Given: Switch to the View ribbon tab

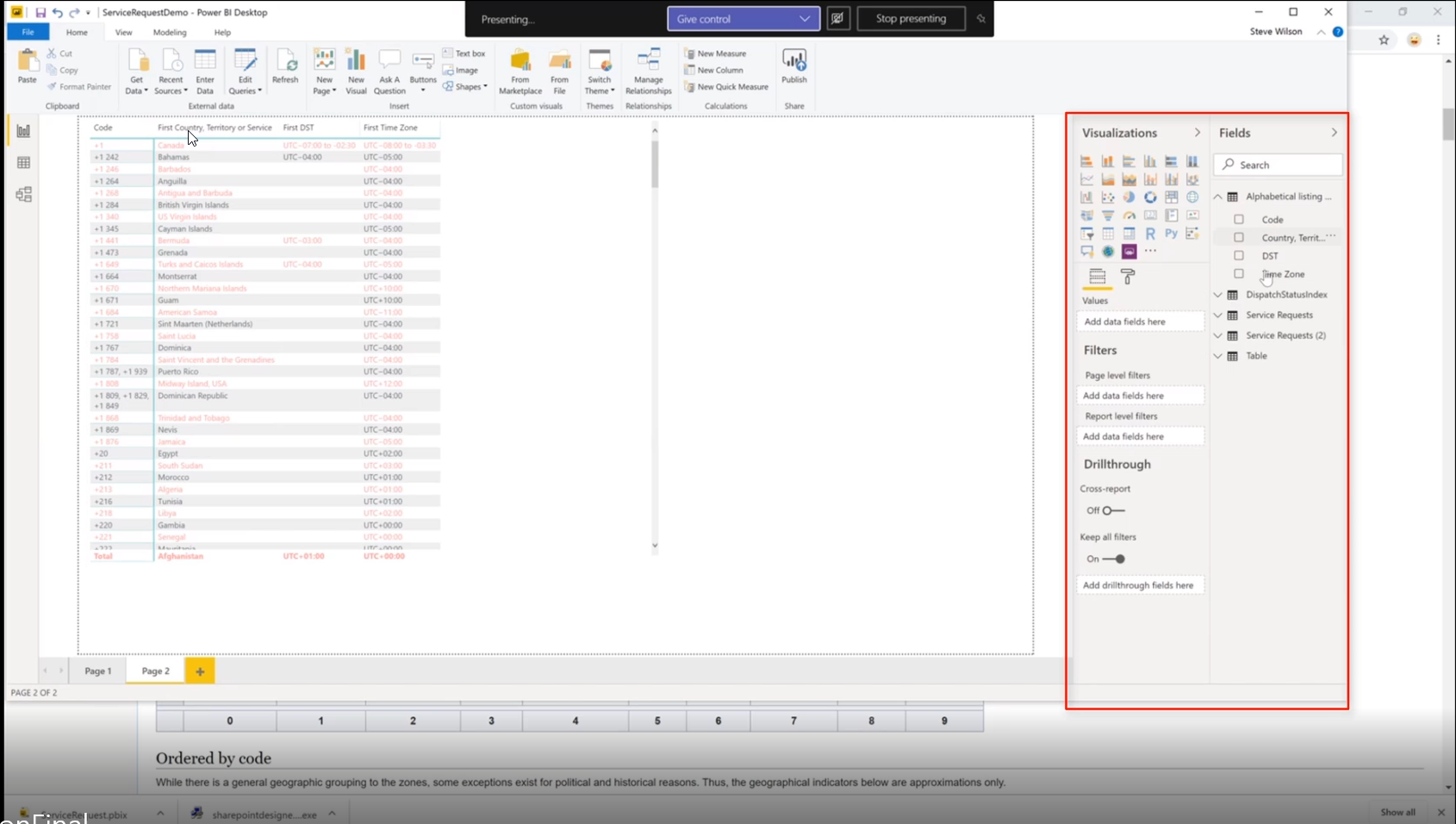Looking at the screenshot, I should tap(123, 33).
